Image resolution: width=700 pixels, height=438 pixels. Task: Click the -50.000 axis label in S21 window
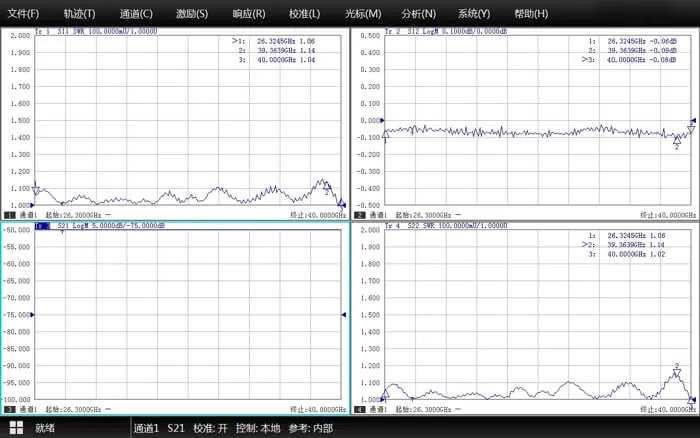(x=17, y=230)
